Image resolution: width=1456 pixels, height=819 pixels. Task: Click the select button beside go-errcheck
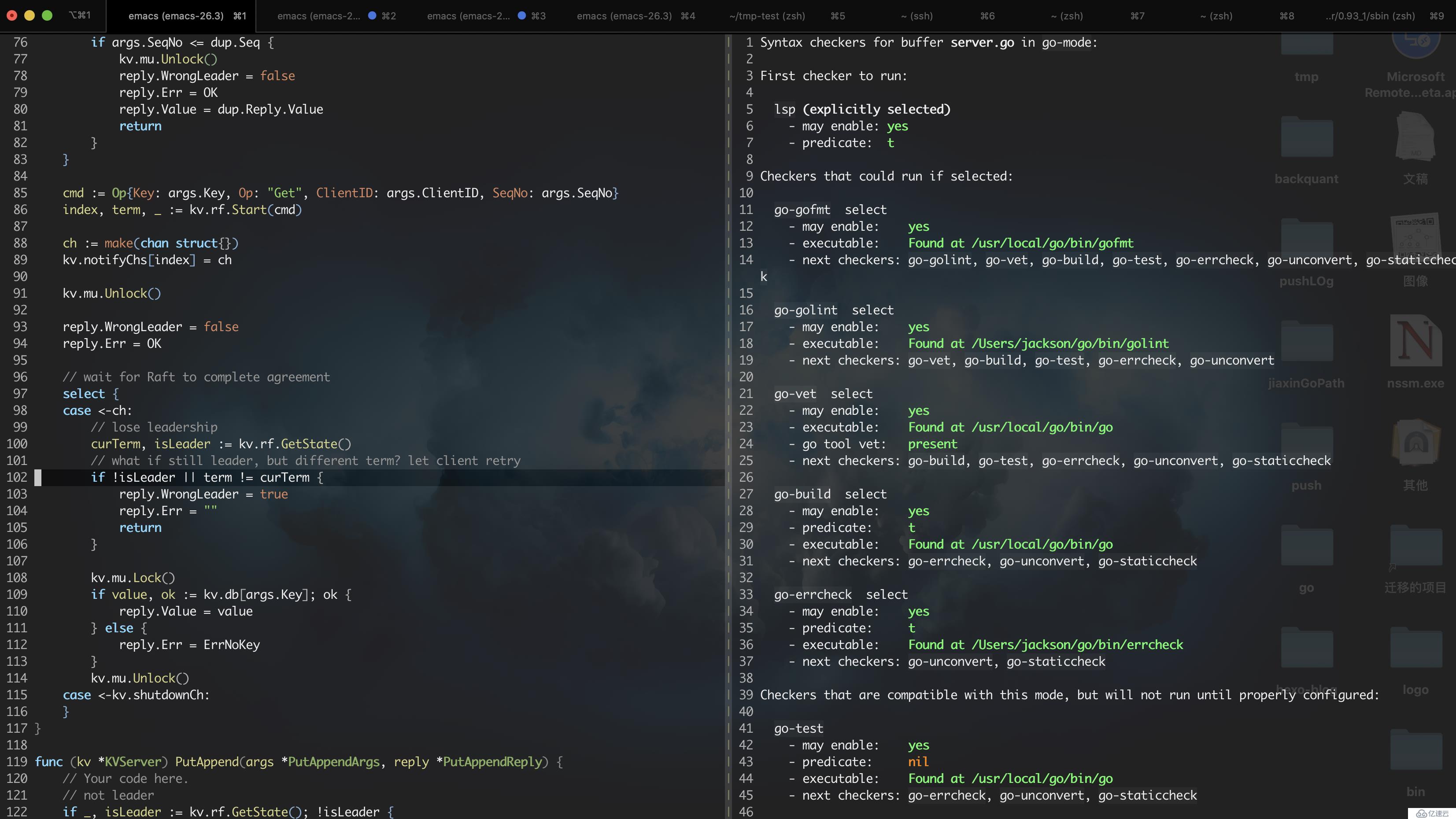[887, 594]
